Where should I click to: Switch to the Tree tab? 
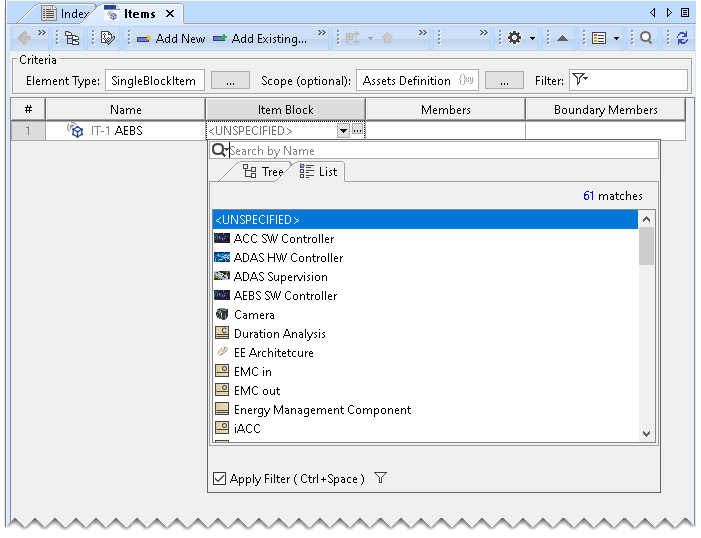click(x=263, y=172)
